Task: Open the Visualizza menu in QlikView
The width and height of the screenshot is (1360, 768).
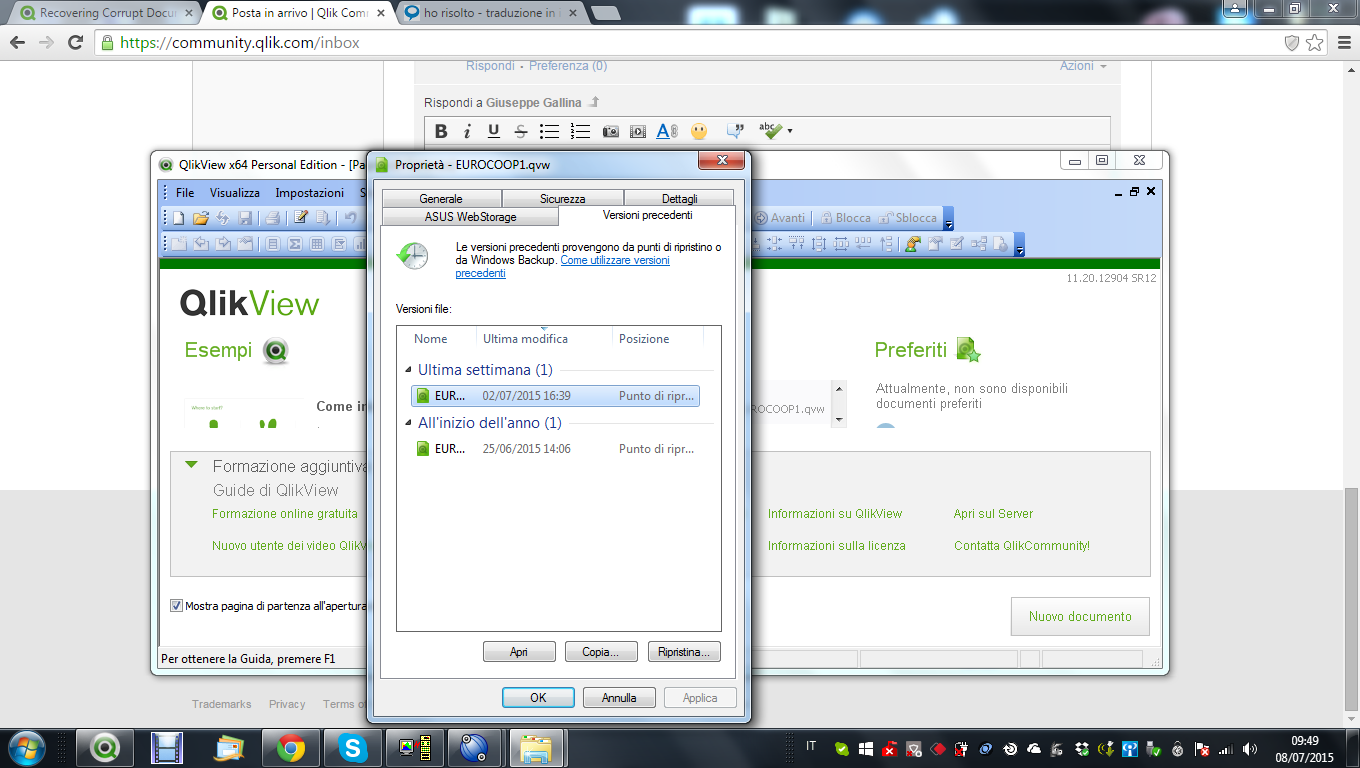Action: pyautogui.click(x=235, y=192)
